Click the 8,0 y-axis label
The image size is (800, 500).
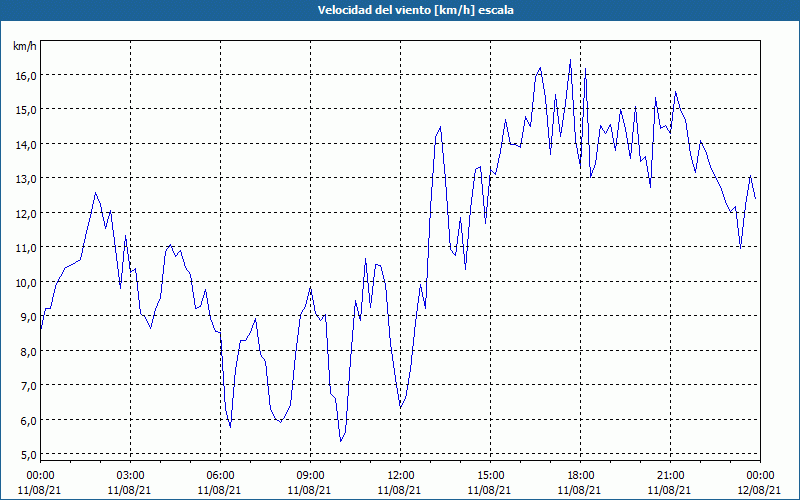tap(29, 352)
